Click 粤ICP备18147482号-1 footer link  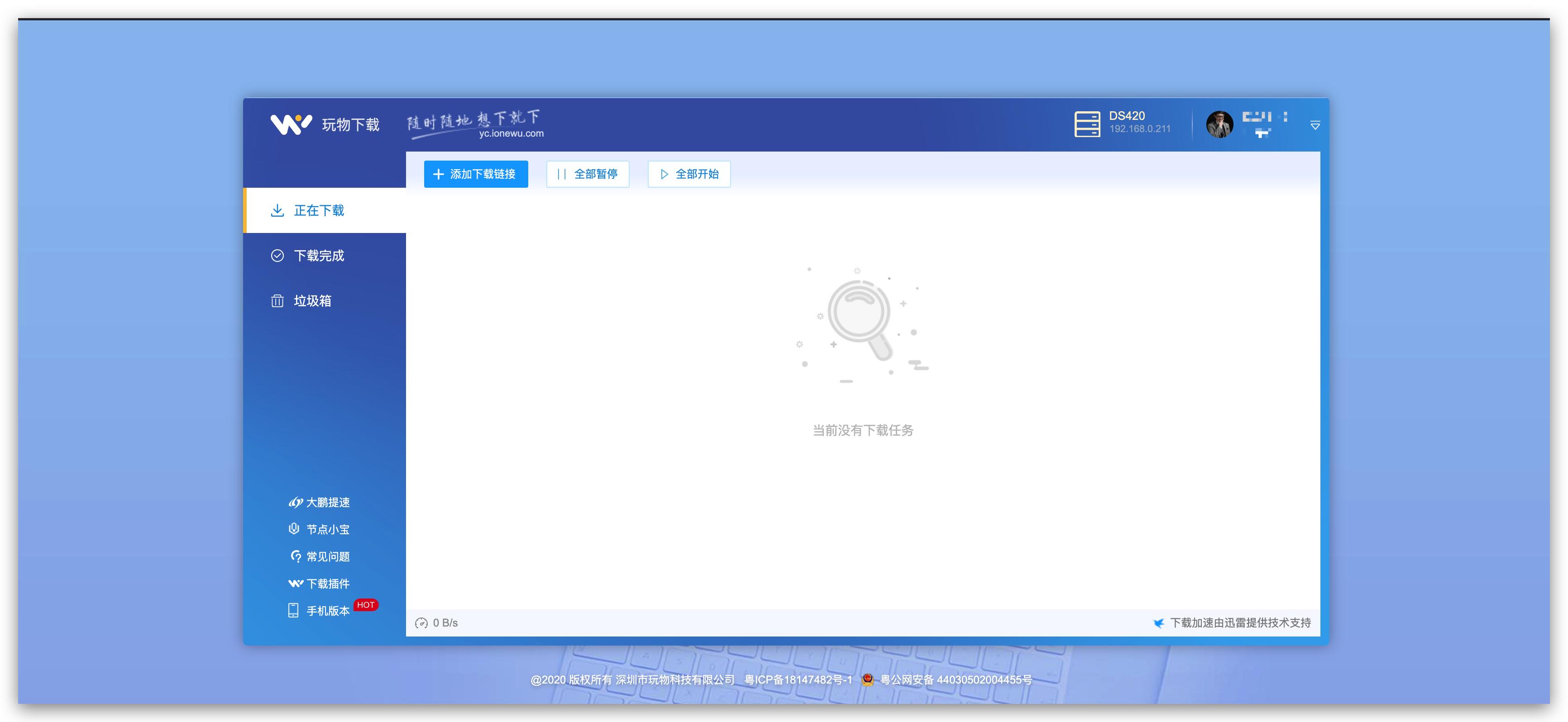pos(798,679)
